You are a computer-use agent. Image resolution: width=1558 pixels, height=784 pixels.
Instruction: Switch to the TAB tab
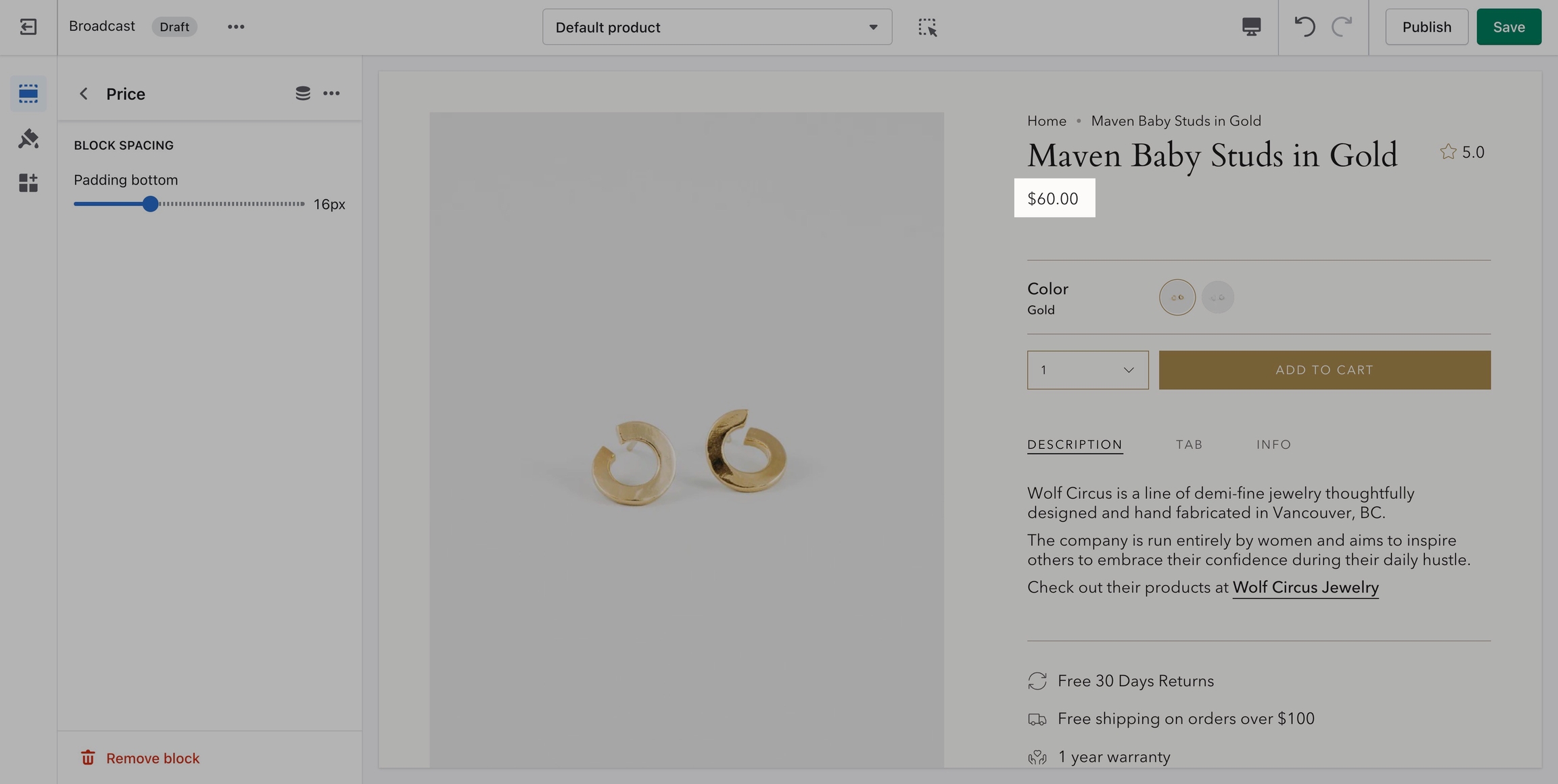(x=1189, y=445)
